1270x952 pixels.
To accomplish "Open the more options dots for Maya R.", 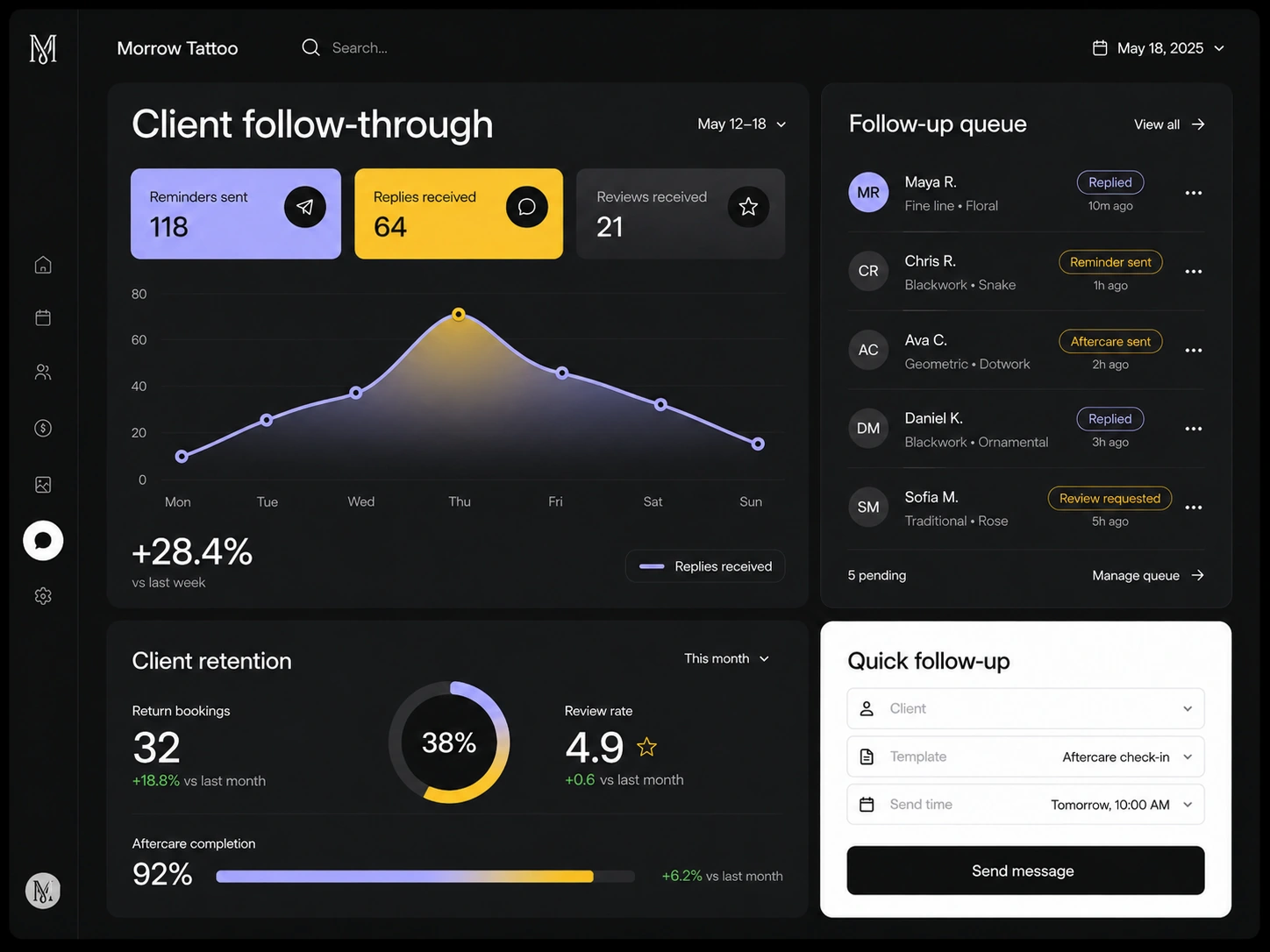I will point(1194,193).
